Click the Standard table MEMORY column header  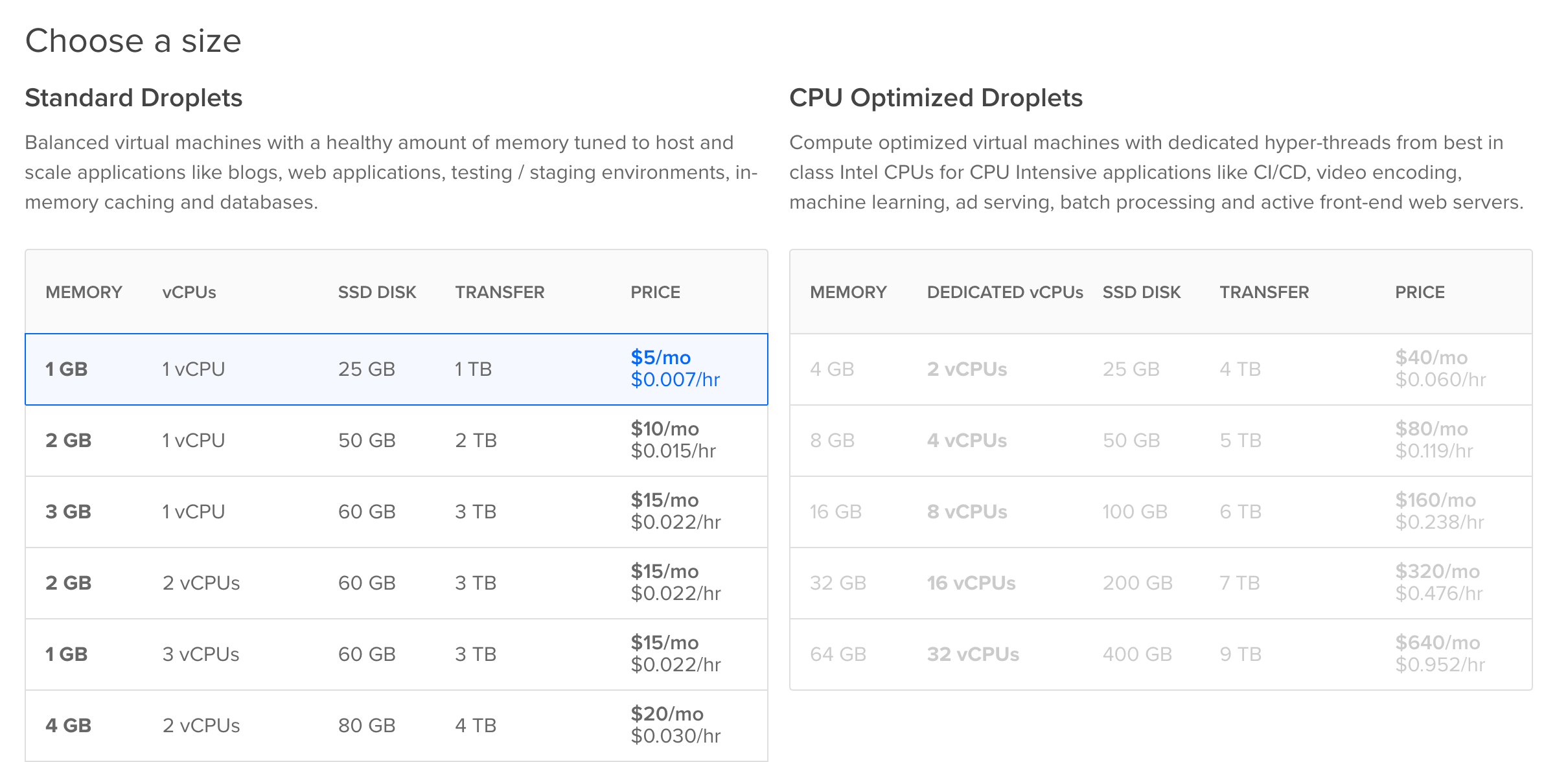84,292
